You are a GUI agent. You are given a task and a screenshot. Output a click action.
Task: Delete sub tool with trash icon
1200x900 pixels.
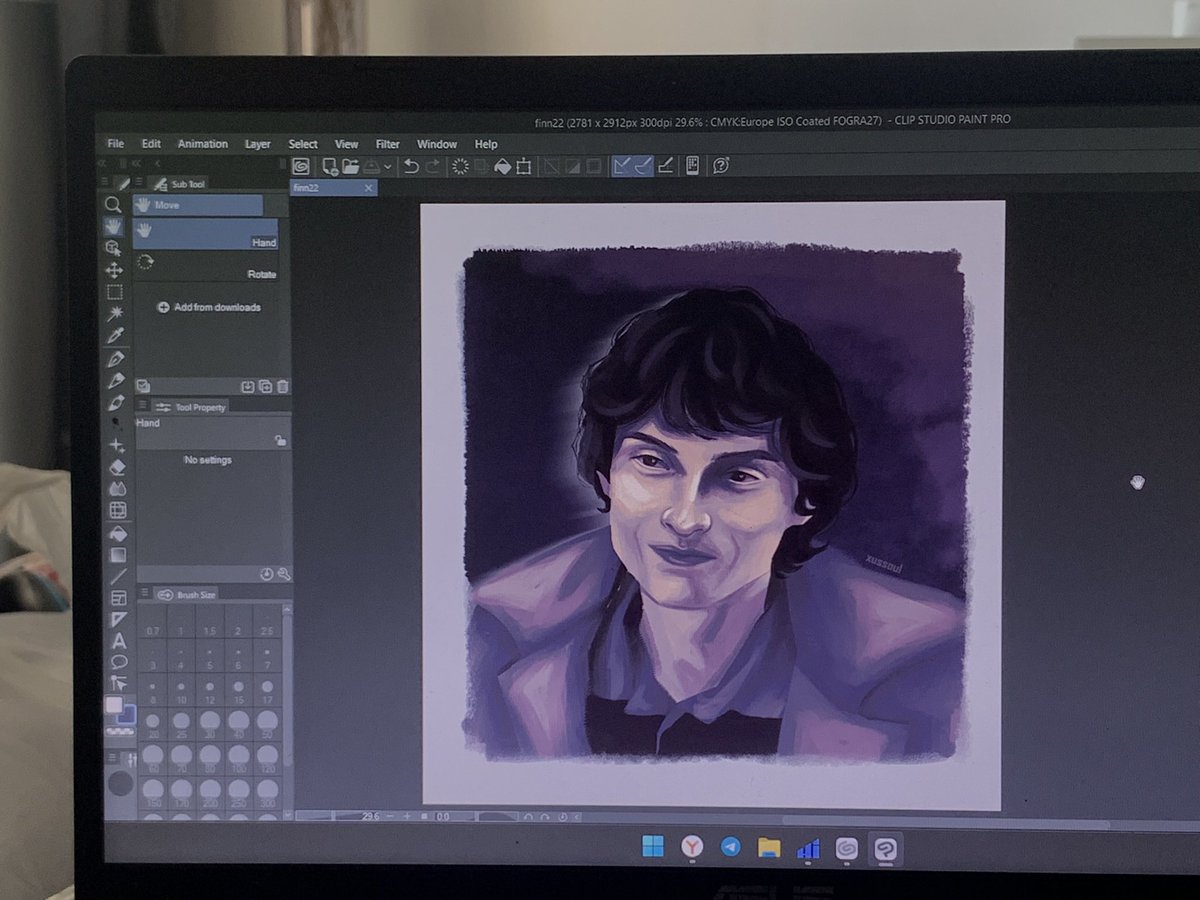click(283, 387)
